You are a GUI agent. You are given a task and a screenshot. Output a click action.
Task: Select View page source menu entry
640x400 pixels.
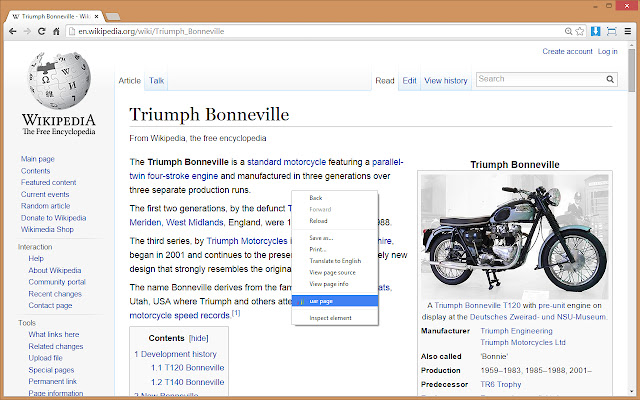pos(333,272)
